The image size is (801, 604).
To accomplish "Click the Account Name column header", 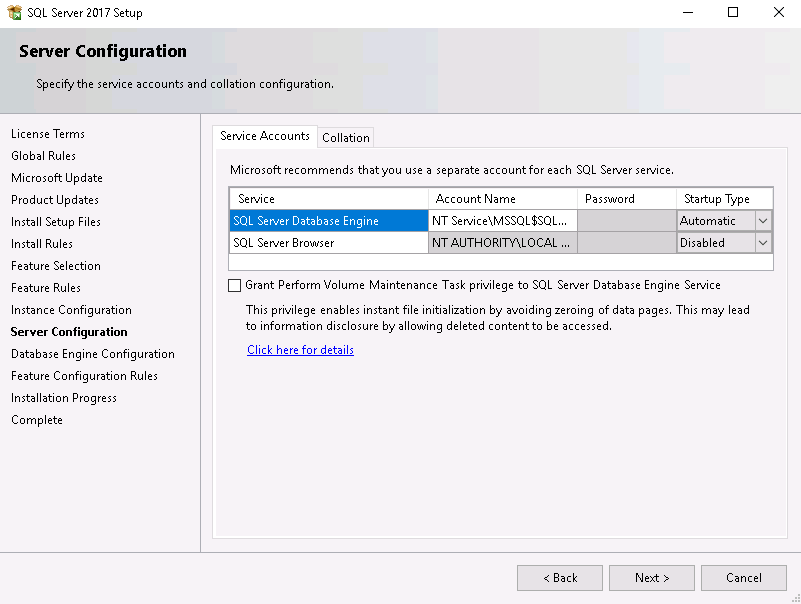I will (503, 199).
